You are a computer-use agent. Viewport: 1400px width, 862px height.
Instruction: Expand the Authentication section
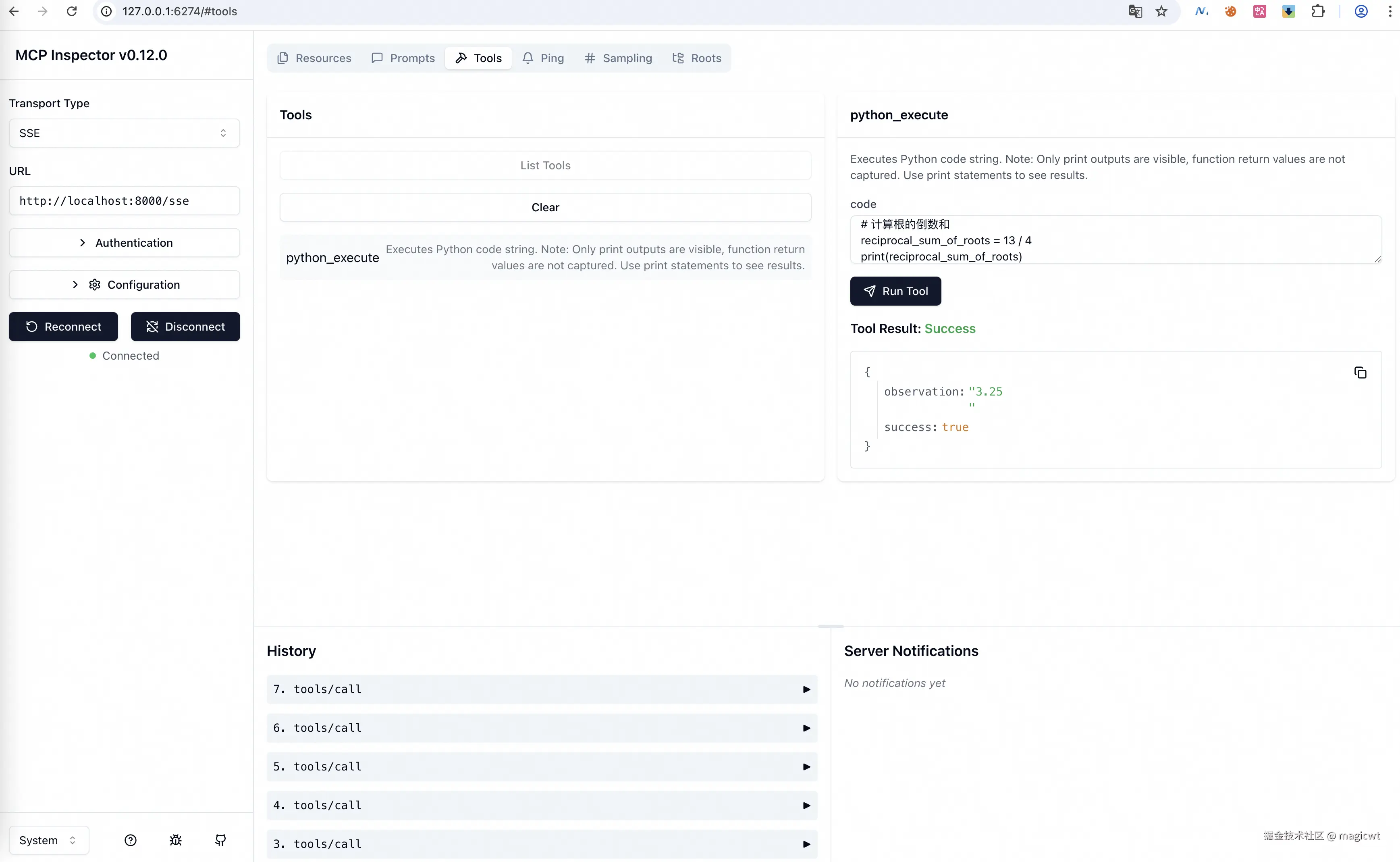pyautogui.click(x=124, y=243)
